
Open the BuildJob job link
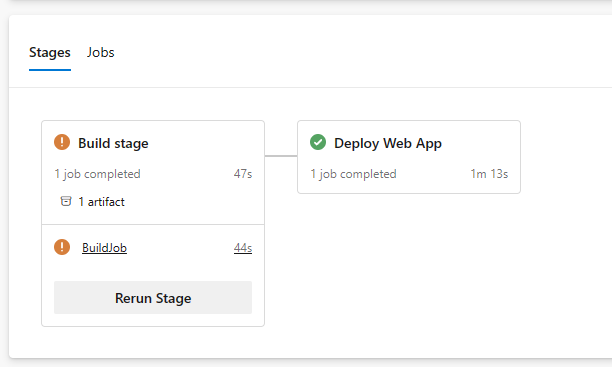tap(104, 248)
